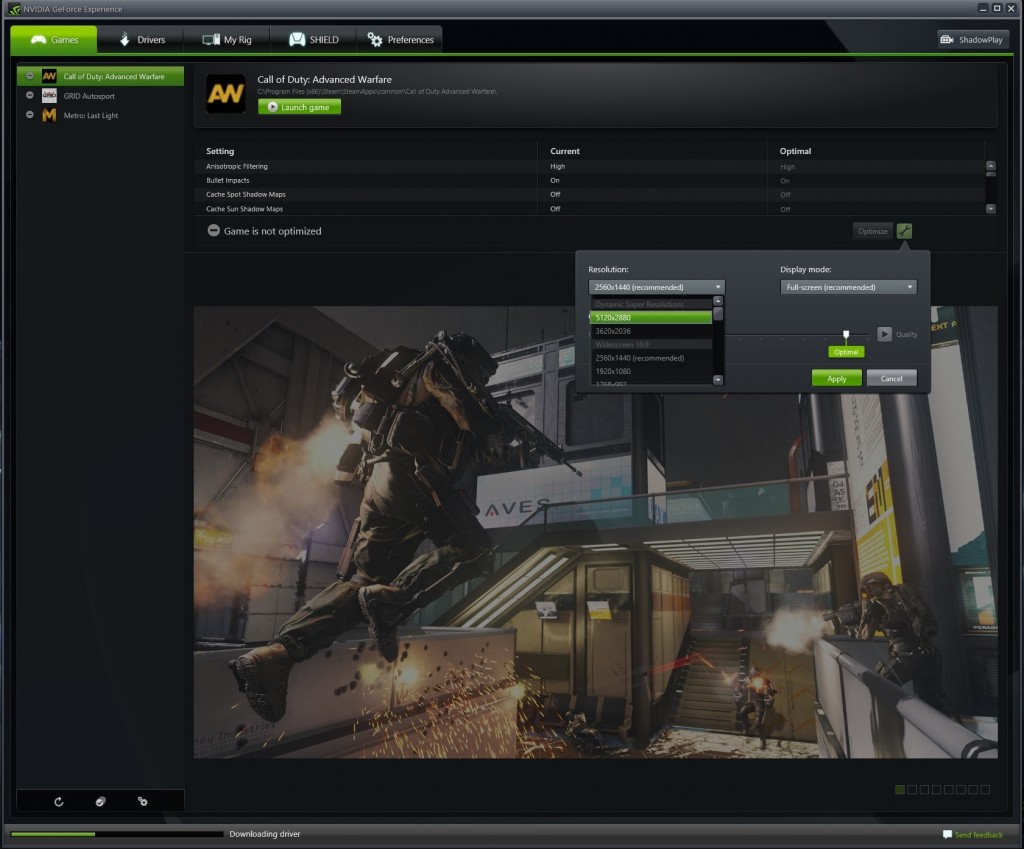Click the 'Game is not optimized' text
Viewport: 1024px width, 849px height.
(272, 231)
